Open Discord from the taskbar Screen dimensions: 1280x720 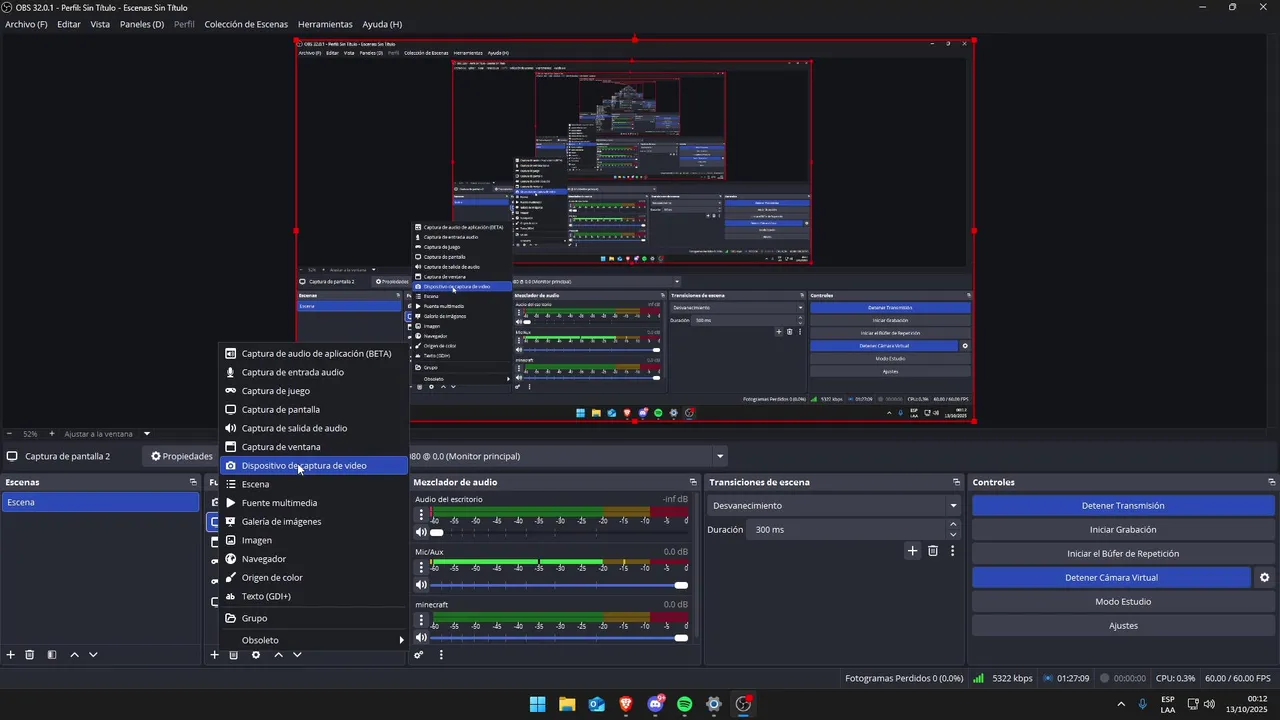655,704
